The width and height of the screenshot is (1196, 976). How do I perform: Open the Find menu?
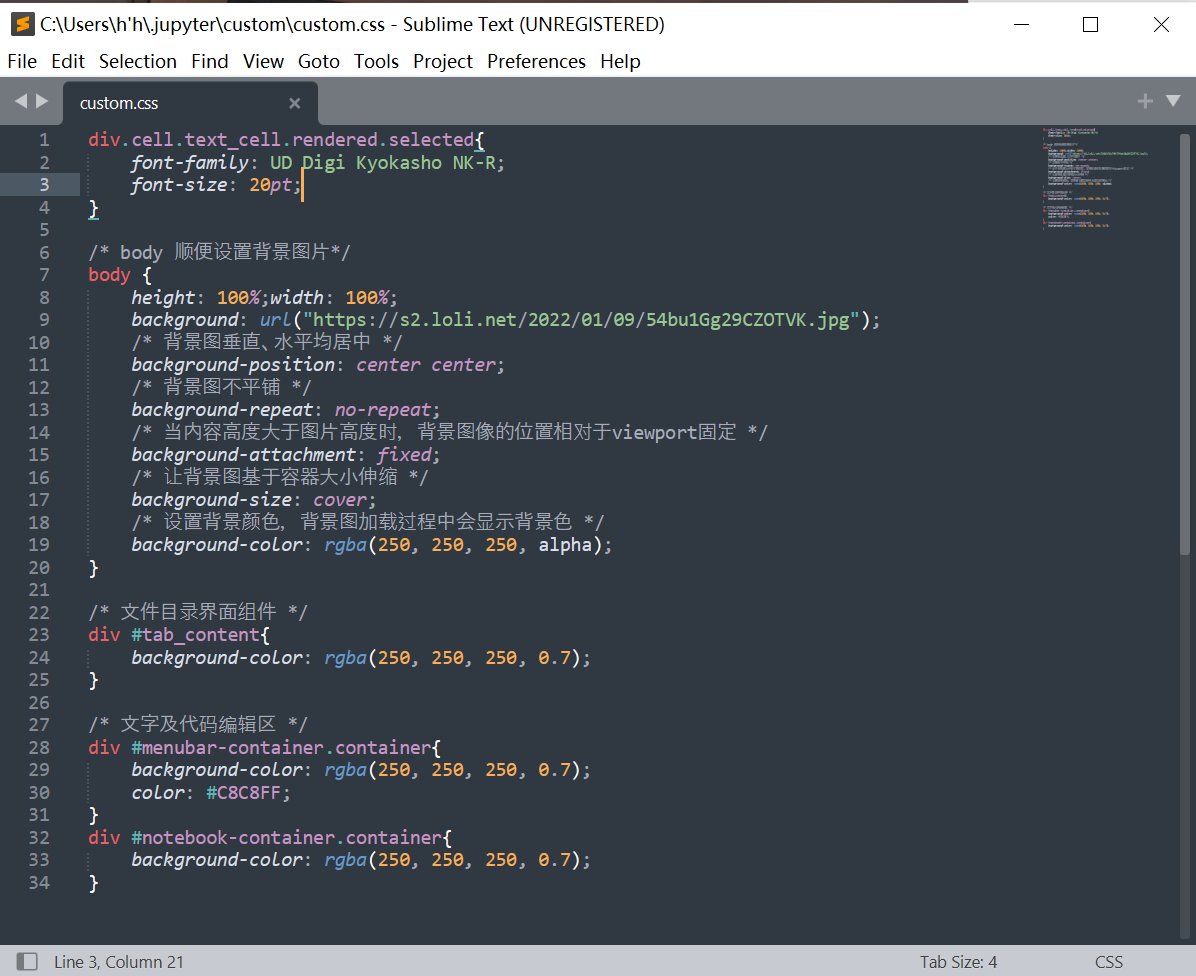tap(210, 61)
